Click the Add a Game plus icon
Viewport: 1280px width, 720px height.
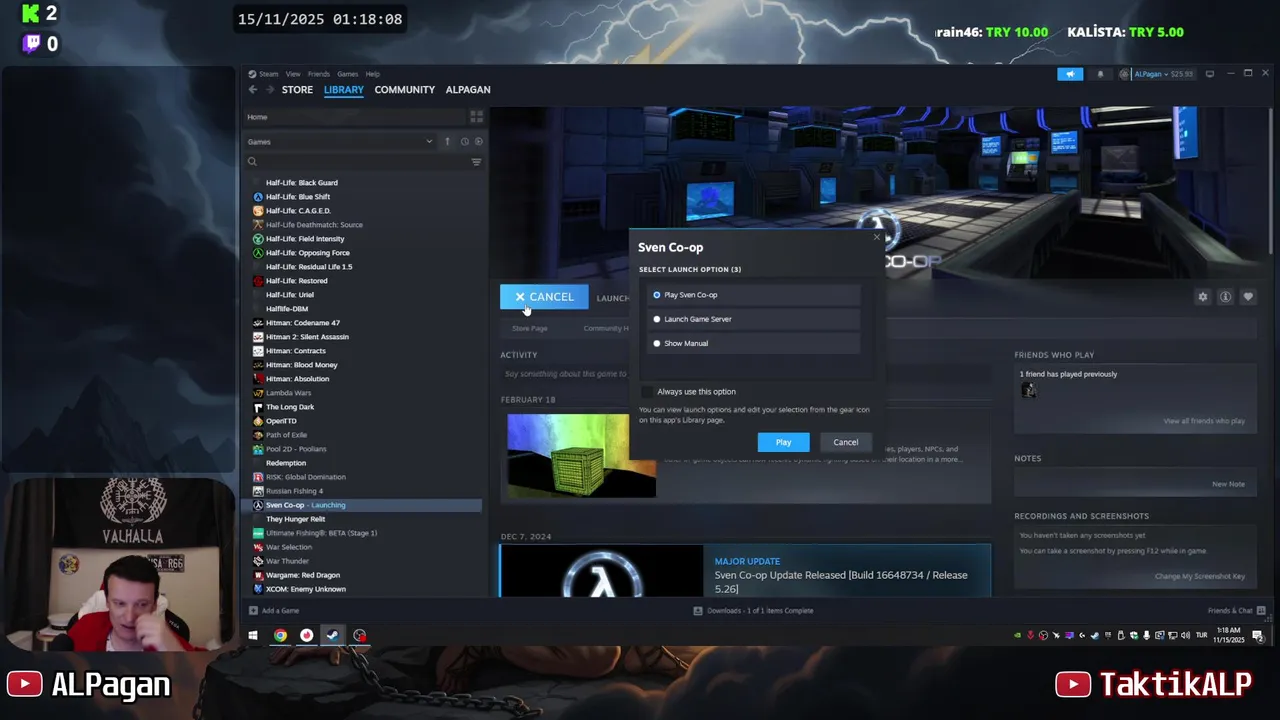coord(253,610)
